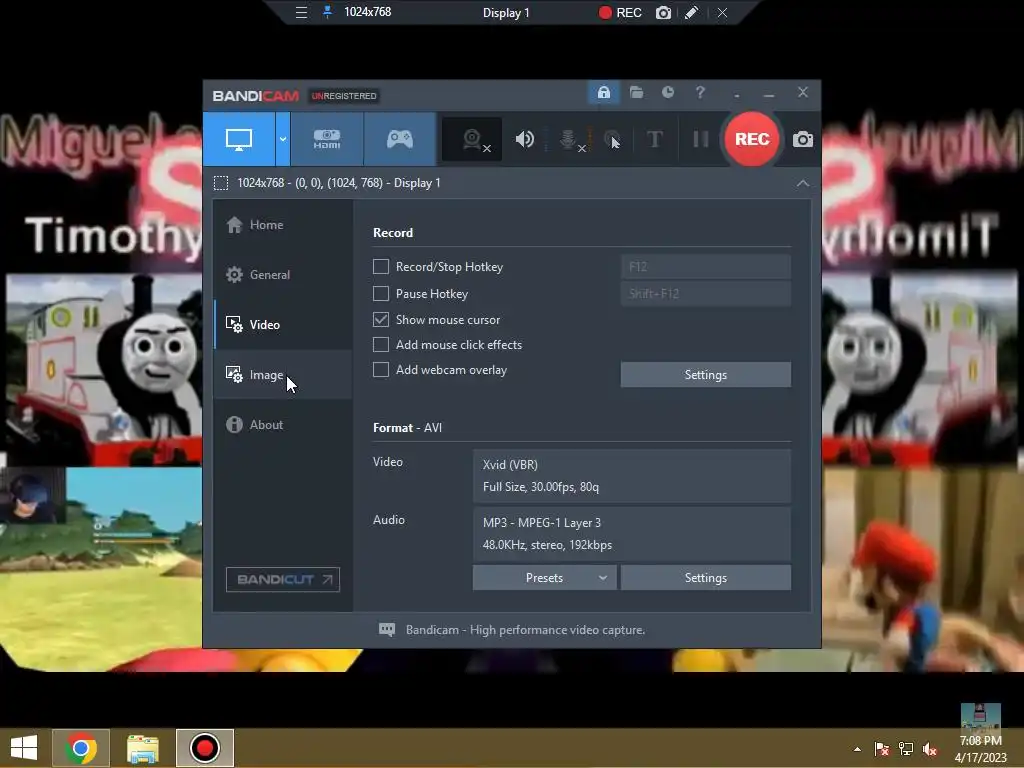
Task: Click the pin icon on top bar
Action: [x=327, y=12]
